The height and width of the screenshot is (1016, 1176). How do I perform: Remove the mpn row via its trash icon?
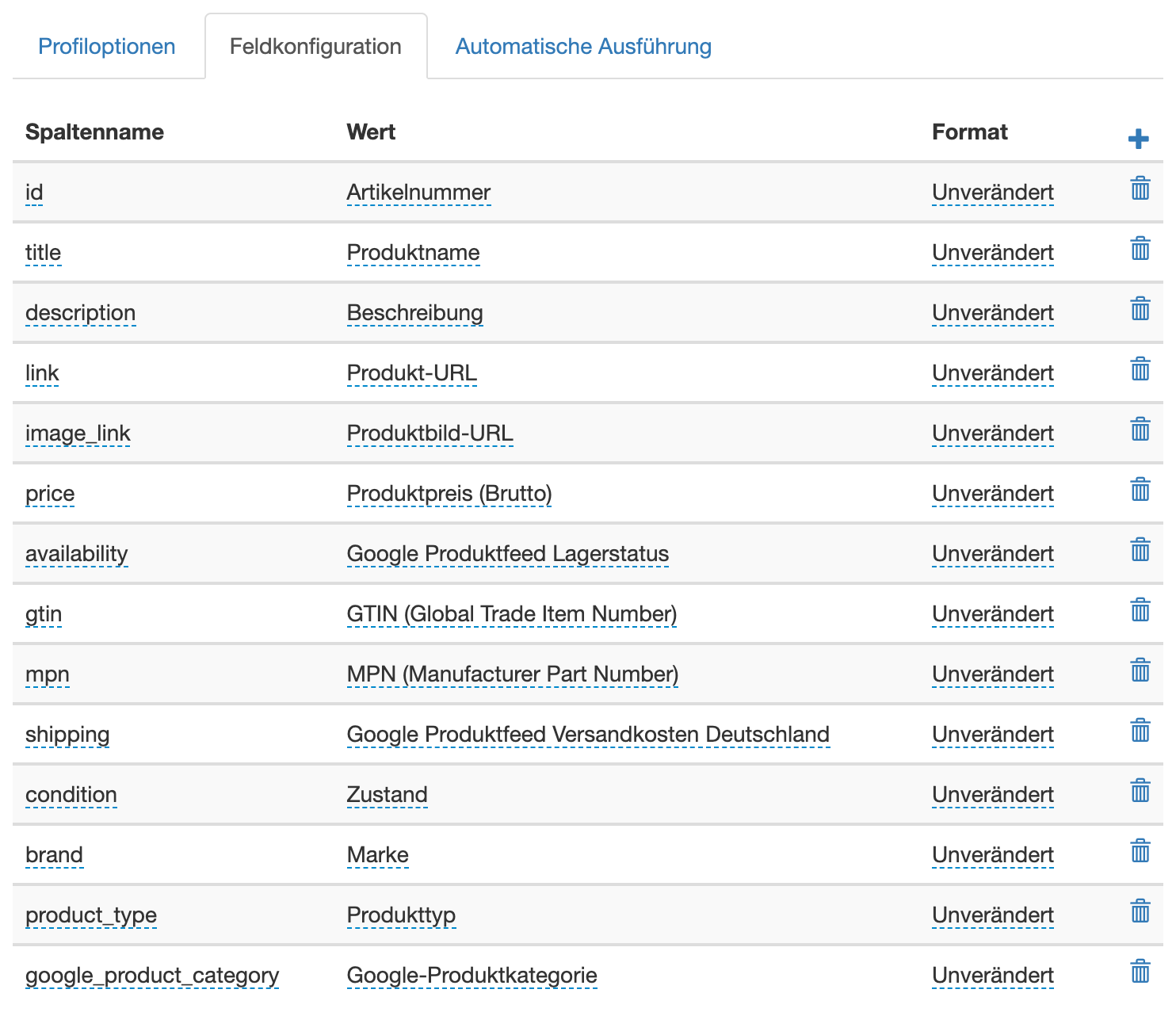pyautogui.click(x=1140, y=670)
